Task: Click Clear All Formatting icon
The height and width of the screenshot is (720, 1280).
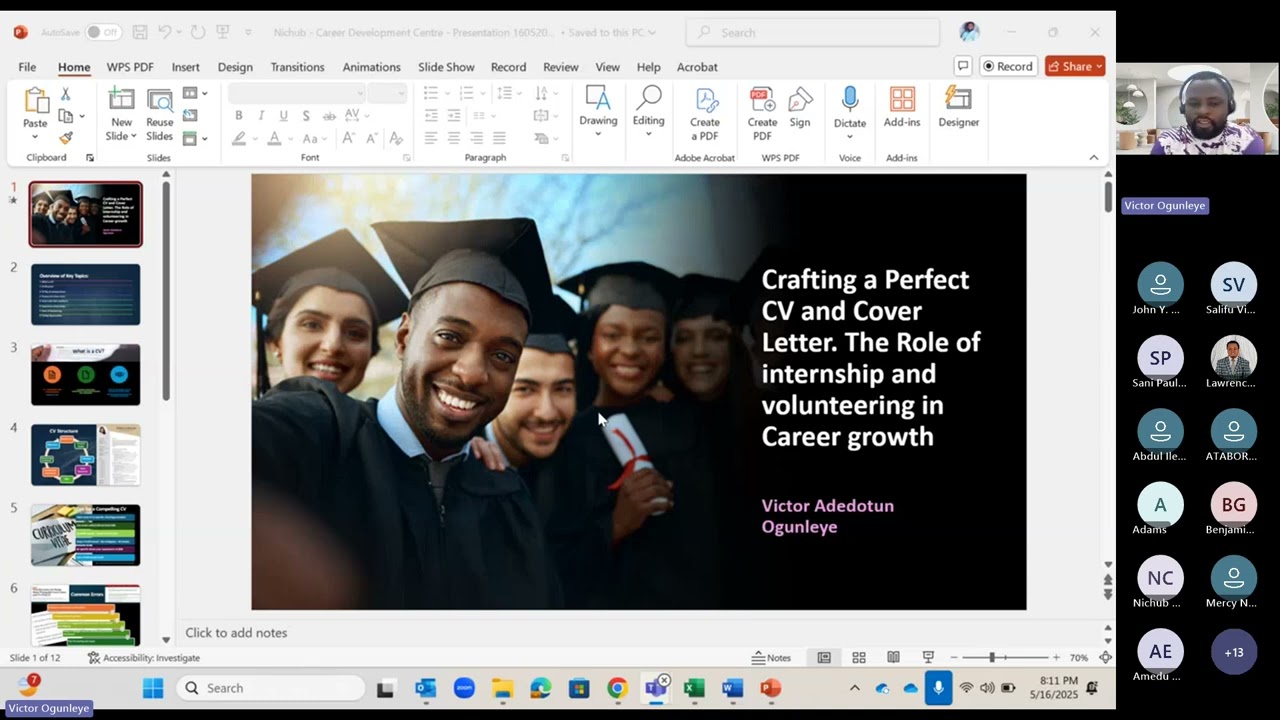Action: pos(396,139)
